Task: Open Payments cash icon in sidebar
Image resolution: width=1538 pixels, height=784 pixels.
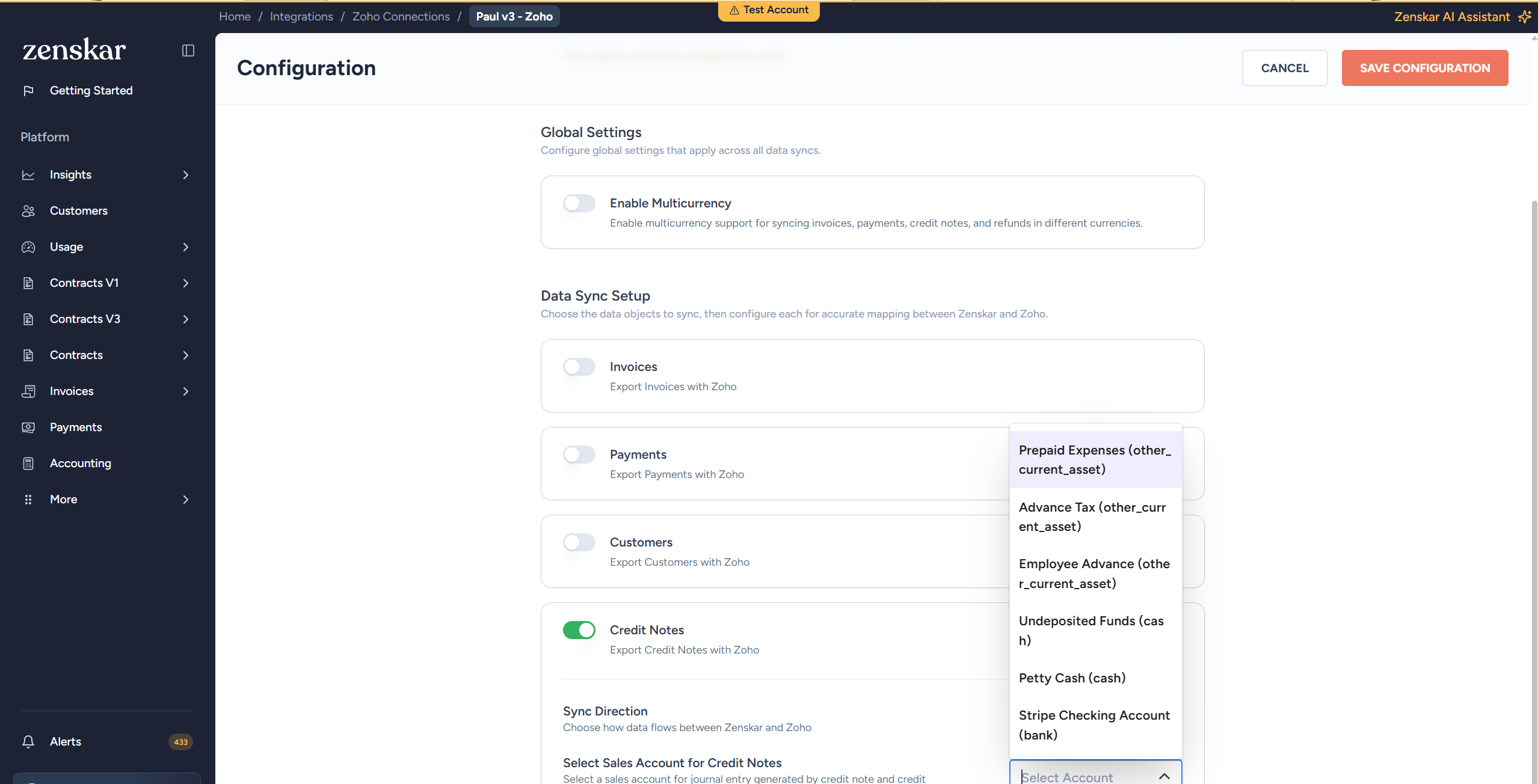Action: (x=28, y=427)
